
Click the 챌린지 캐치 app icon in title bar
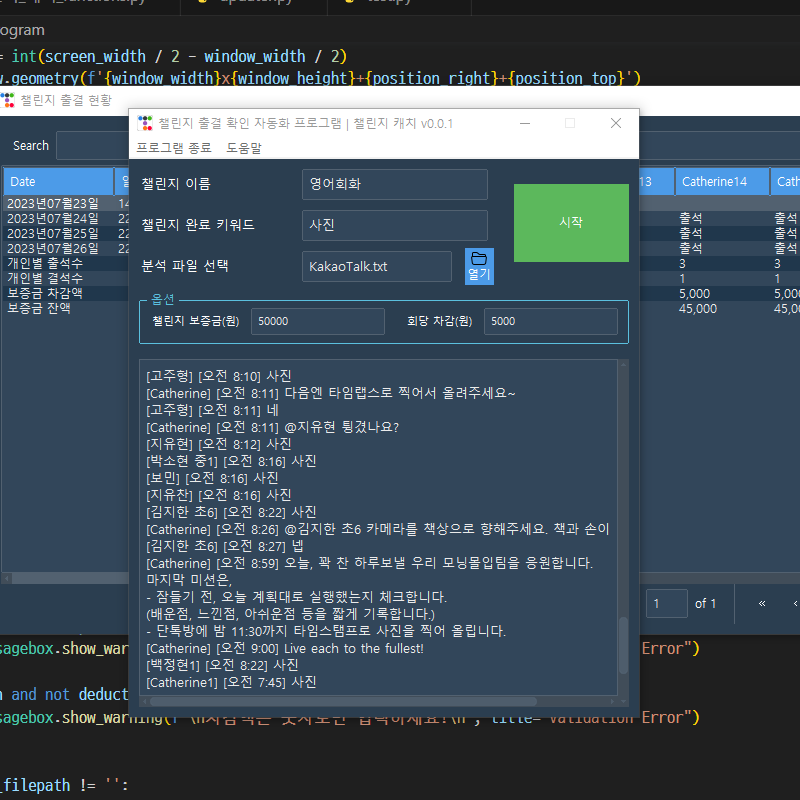click(x=146, y=123)
